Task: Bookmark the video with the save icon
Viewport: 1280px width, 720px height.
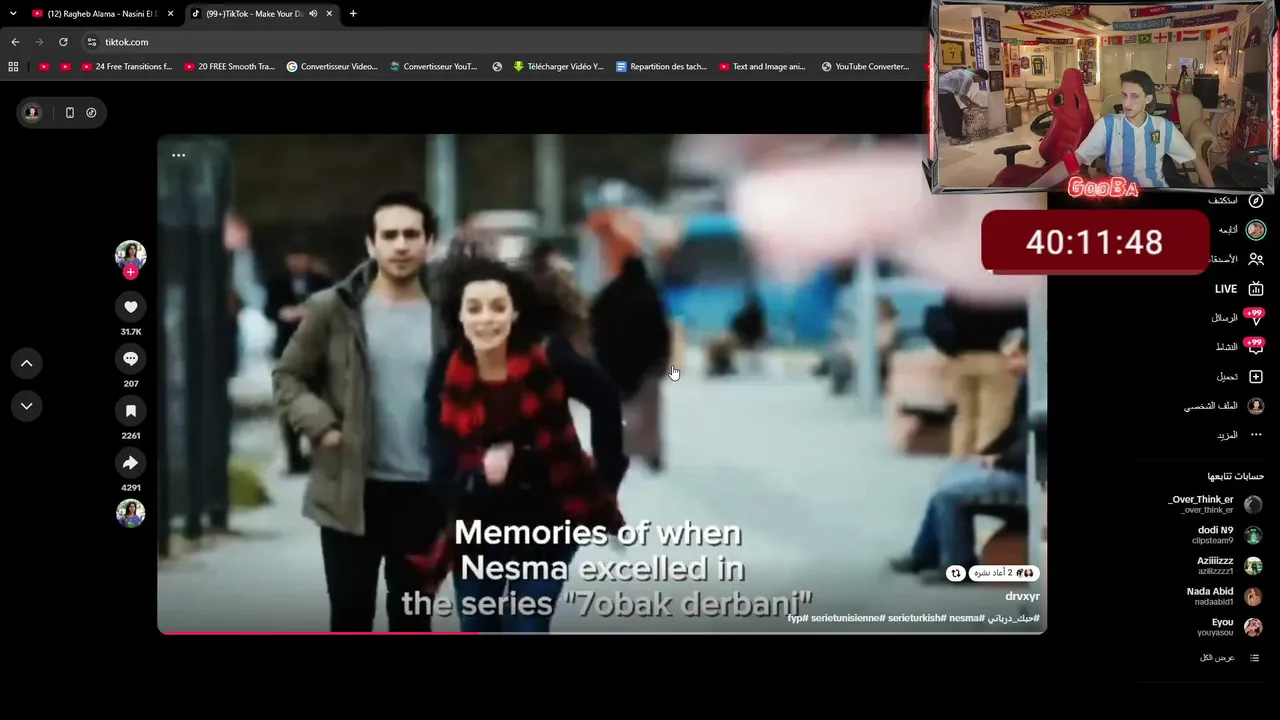Action: (130, 411)
